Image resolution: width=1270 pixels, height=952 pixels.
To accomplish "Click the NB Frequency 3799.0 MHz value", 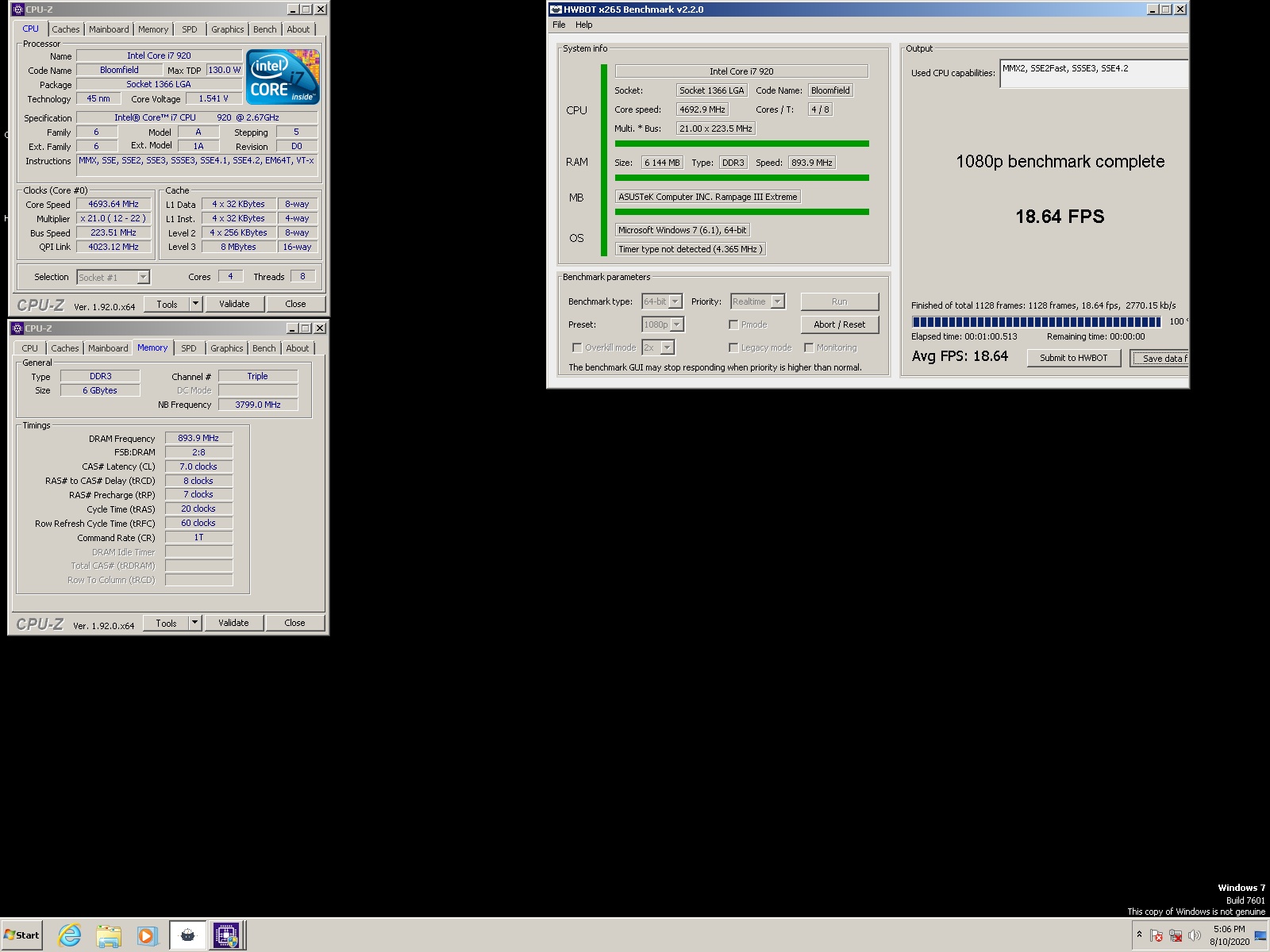I will coord(258,405).
